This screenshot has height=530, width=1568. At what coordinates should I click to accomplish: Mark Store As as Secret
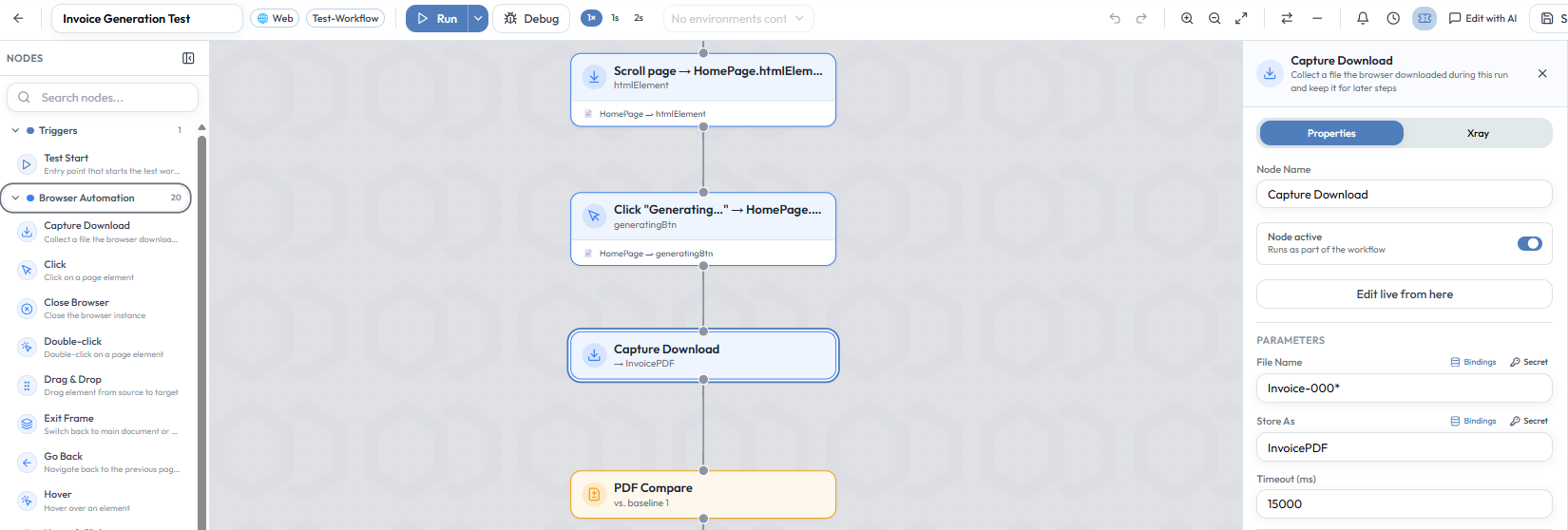[1529, 421]
